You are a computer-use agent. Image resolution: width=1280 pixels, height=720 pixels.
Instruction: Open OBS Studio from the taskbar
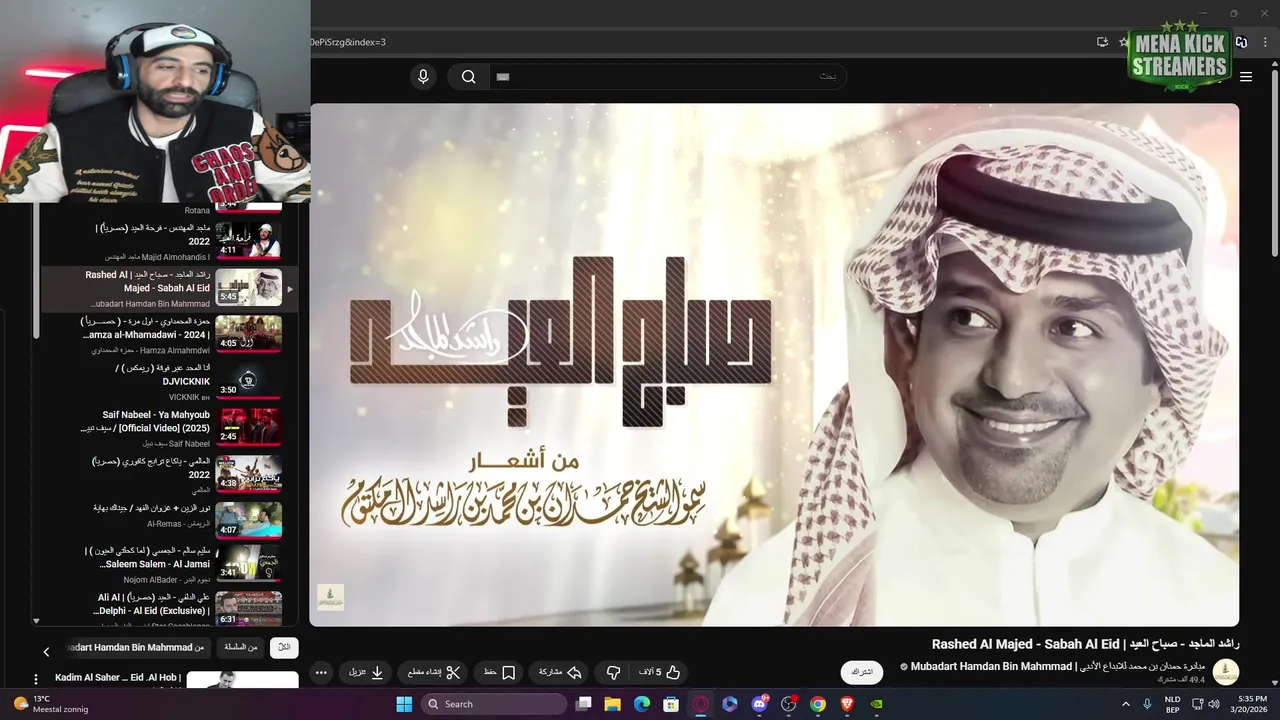(789, 704)
